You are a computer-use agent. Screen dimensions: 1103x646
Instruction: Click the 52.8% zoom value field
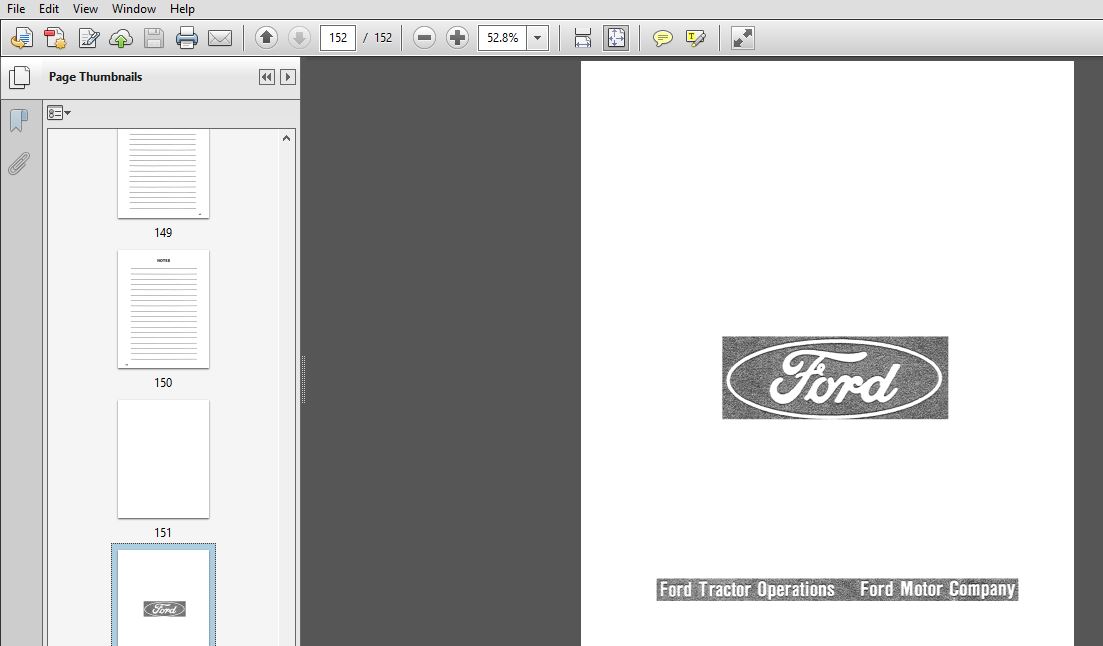(502, 38)
